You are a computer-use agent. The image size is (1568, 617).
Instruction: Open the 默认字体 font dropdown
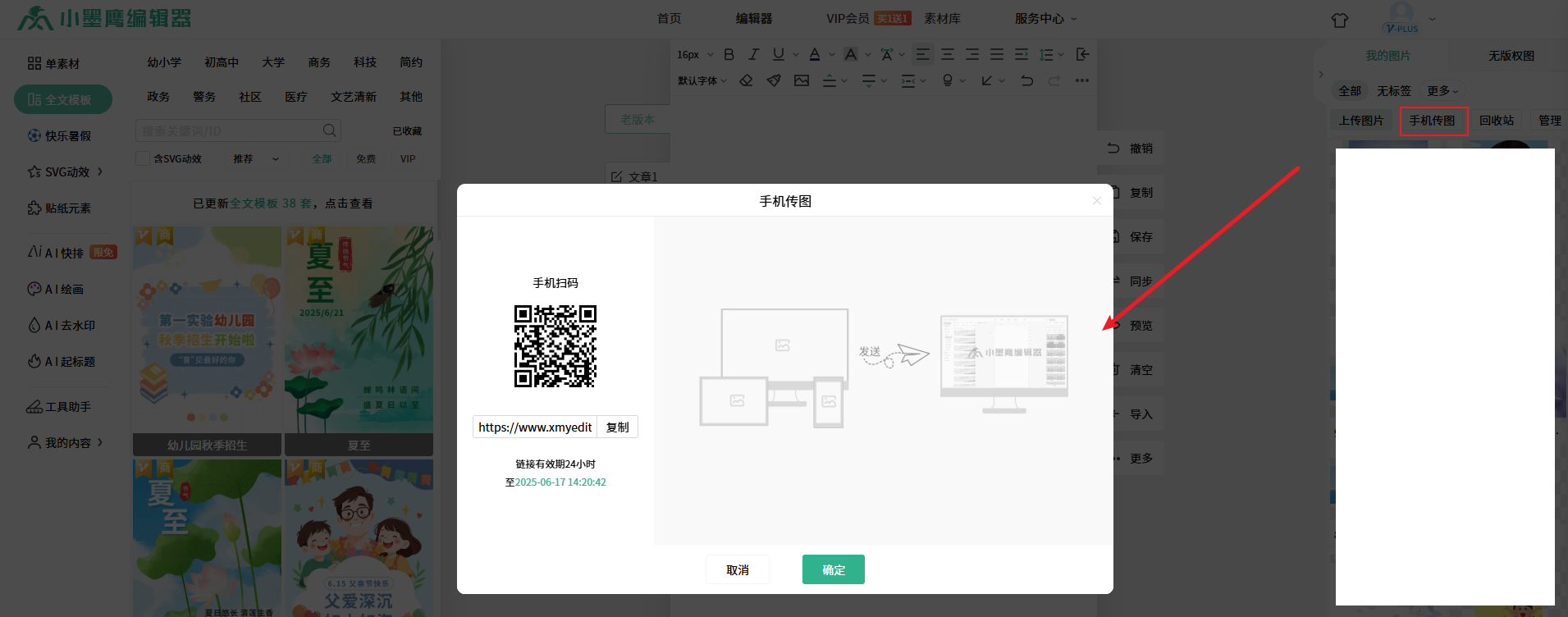click(702, 80)
